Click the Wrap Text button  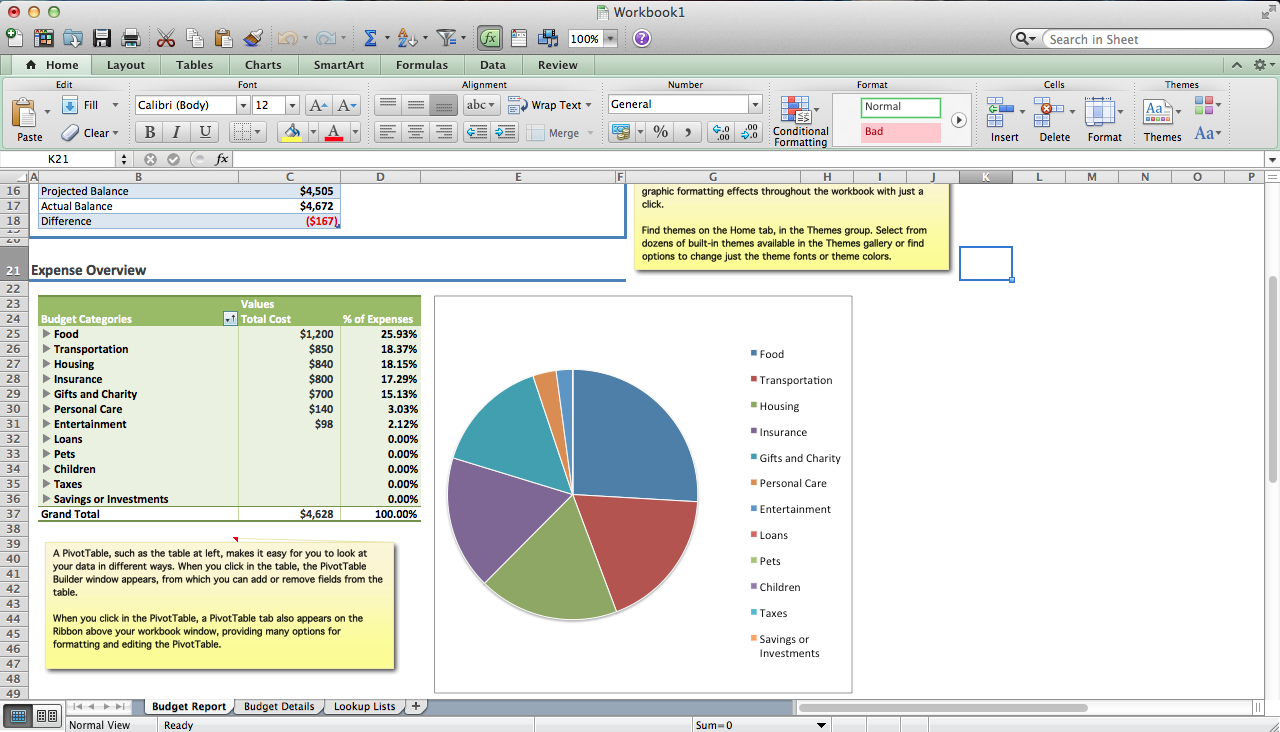[x=549, y=105]
